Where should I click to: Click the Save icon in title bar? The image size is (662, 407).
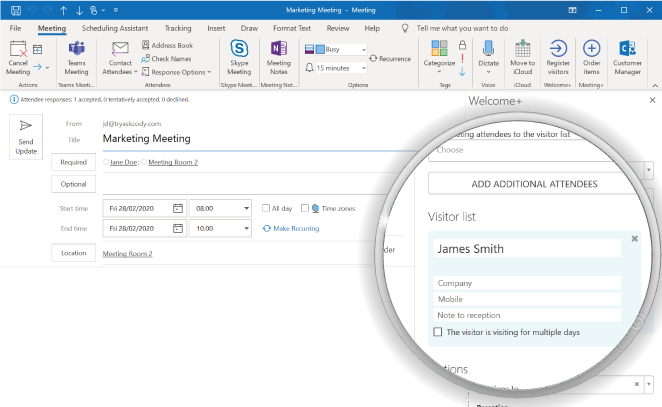coord(16,11)
